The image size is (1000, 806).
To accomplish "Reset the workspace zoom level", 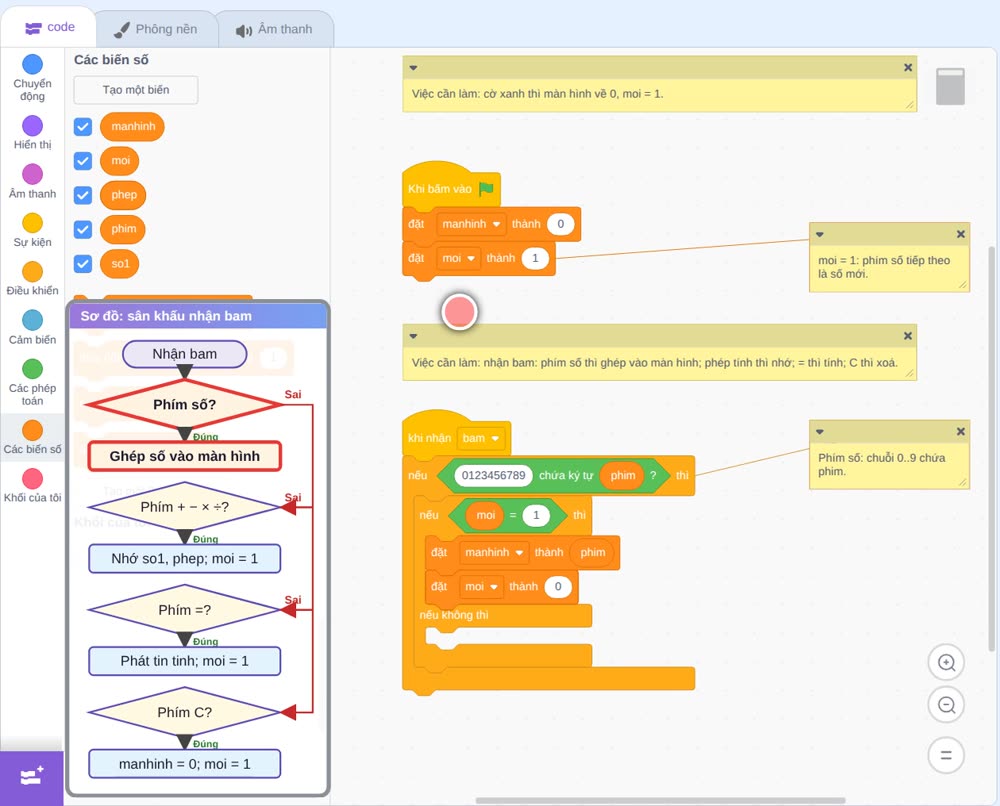I will [946, 755].
